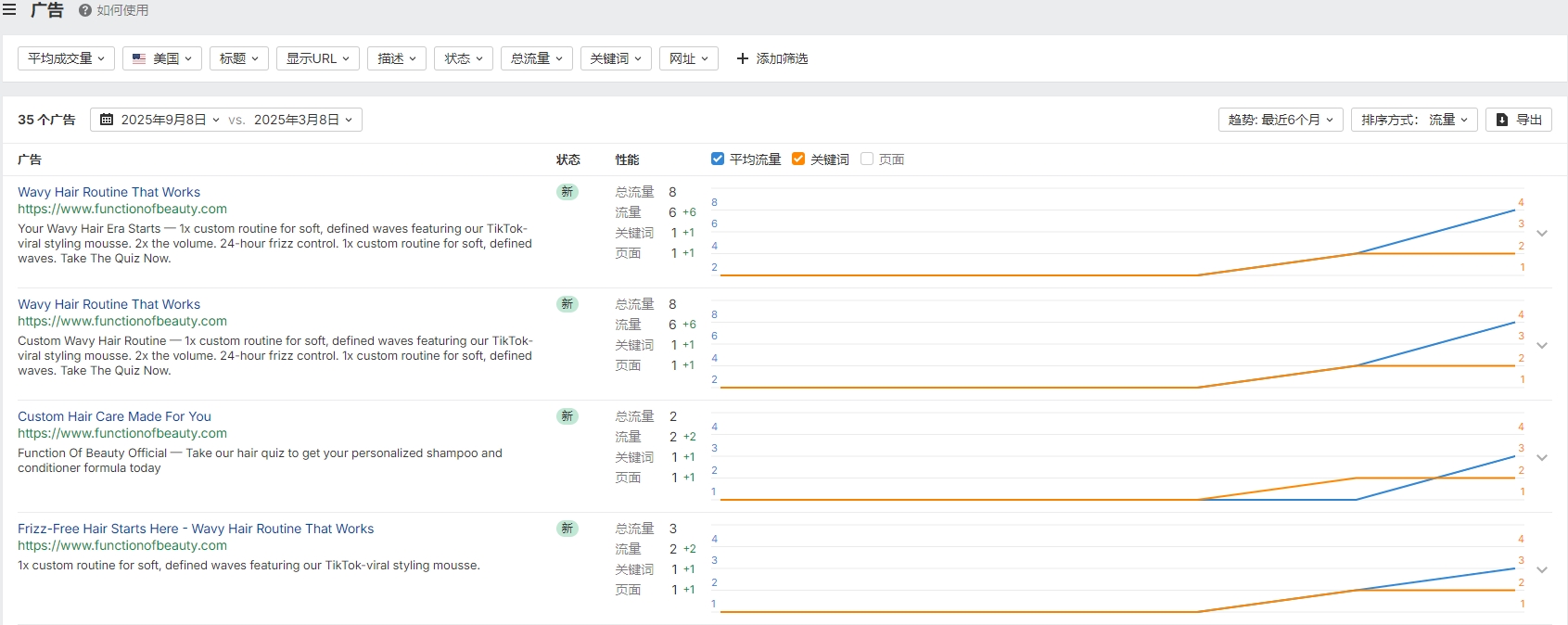Expand the Custom Hair Care Made For You row

pos(1542,458)
